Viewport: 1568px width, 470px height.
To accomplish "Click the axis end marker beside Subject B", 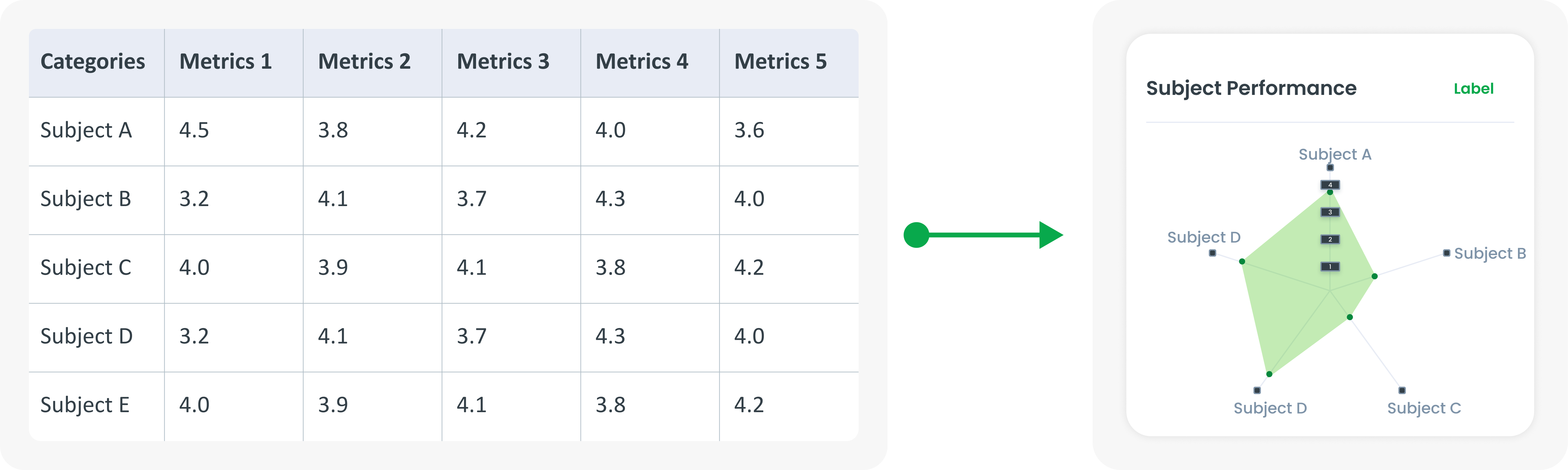I will coord(1446,253).
